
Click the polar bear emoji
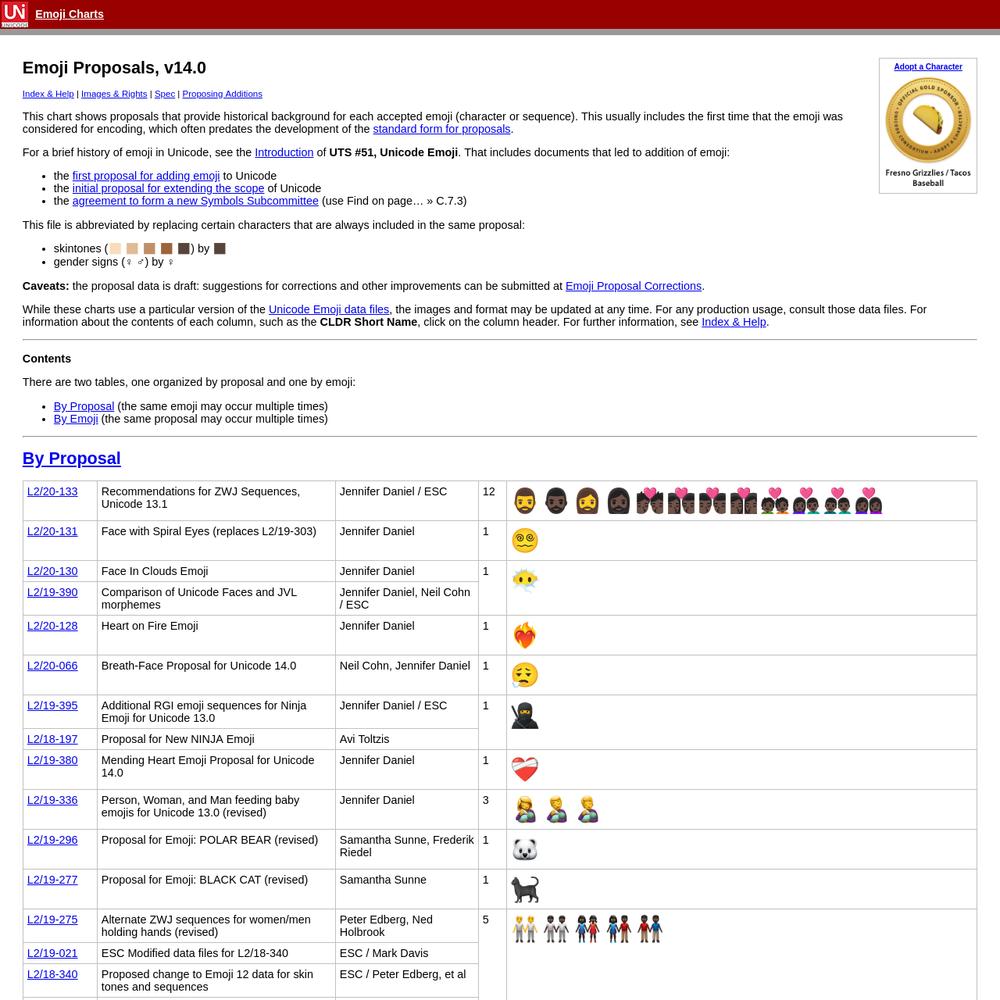[x=525, y=849]
